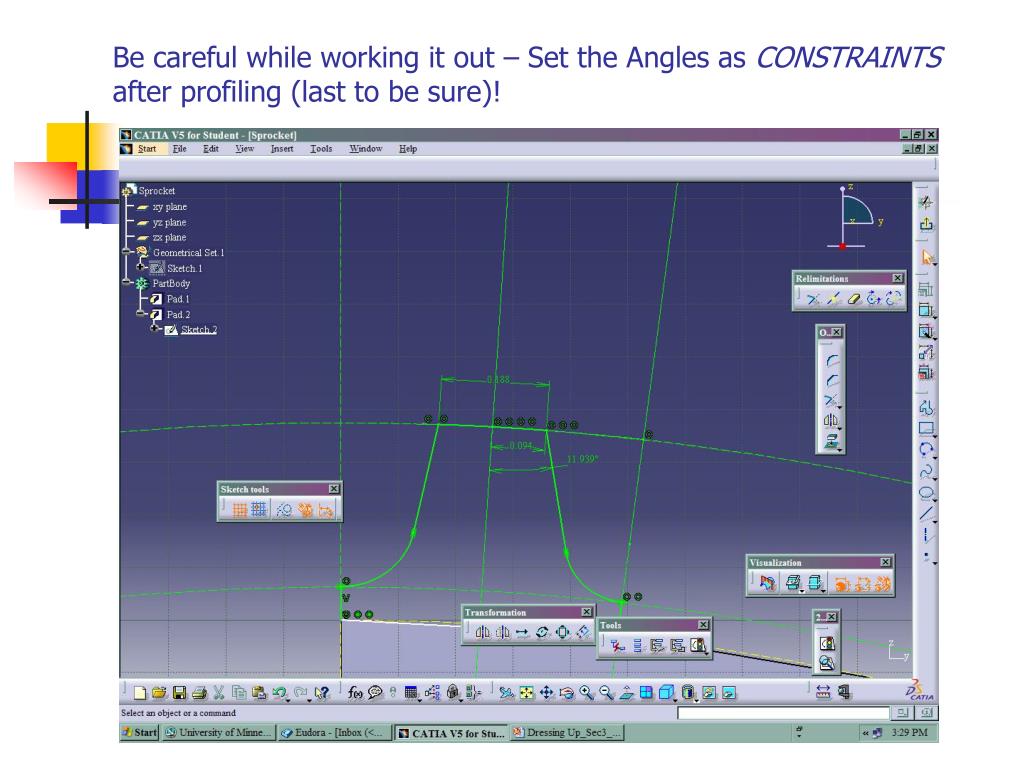Viewport: 1024px width, 768px height.
Task: Click the Fit All In view icon
Action: coord(527,692)
